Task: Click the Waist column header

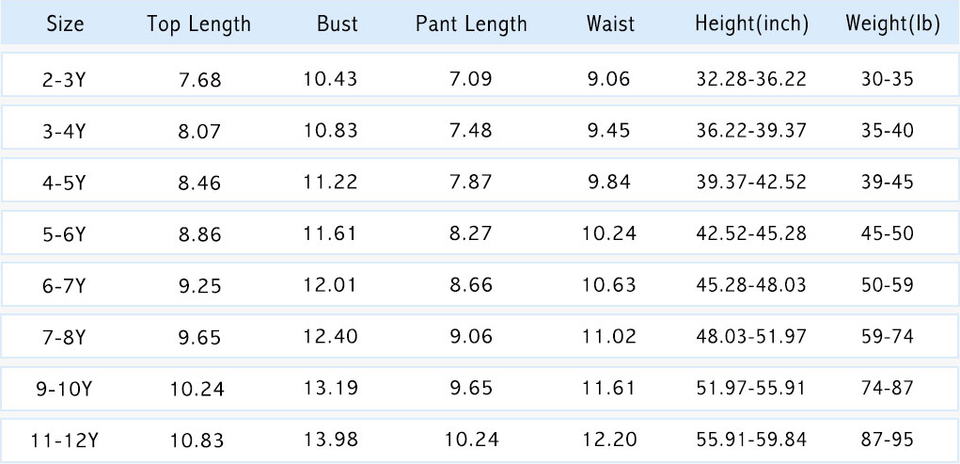Action: tap(610, 24)
